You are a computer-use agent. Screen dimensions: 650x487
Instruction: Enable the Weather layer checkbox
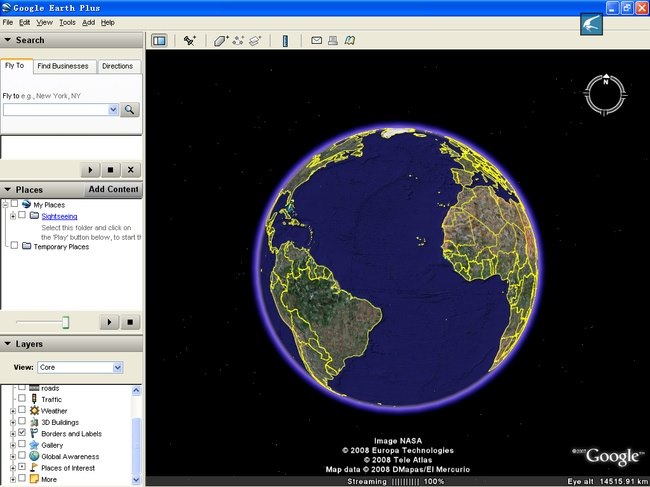pos(22,409)
